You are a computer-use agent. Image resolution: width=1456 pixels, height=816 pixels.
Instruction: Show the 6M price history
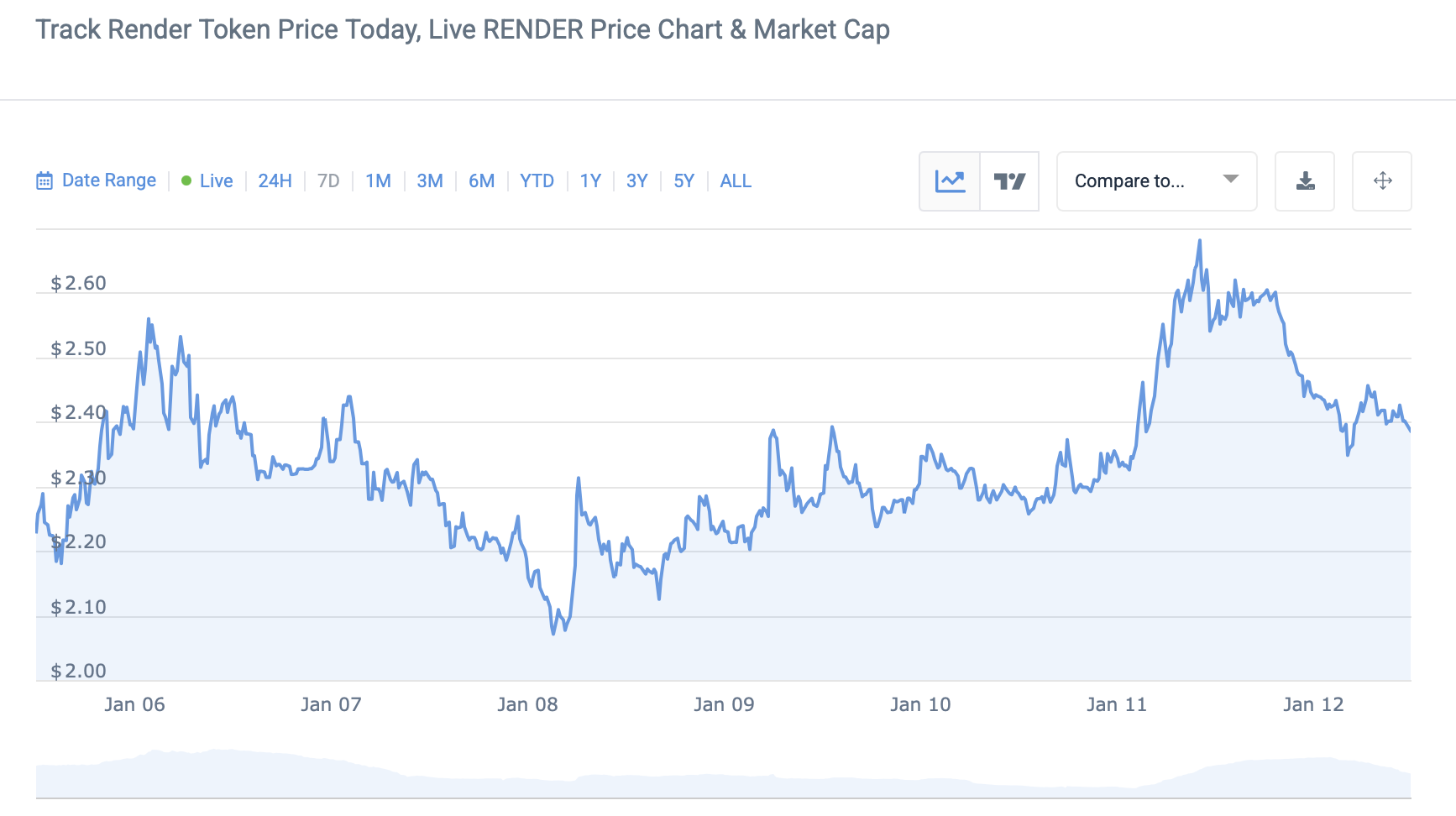coord(481,181)
